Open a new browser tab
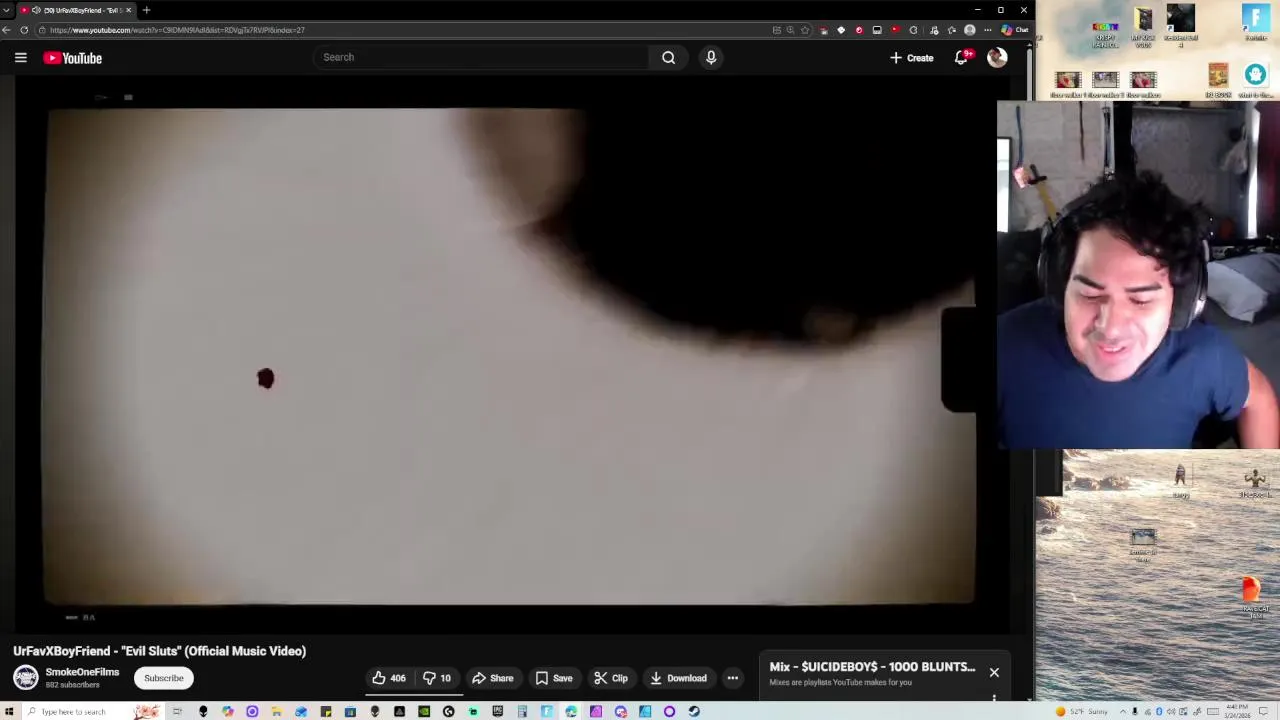The width and height of the screenshot is (1280, 720). 146,10
